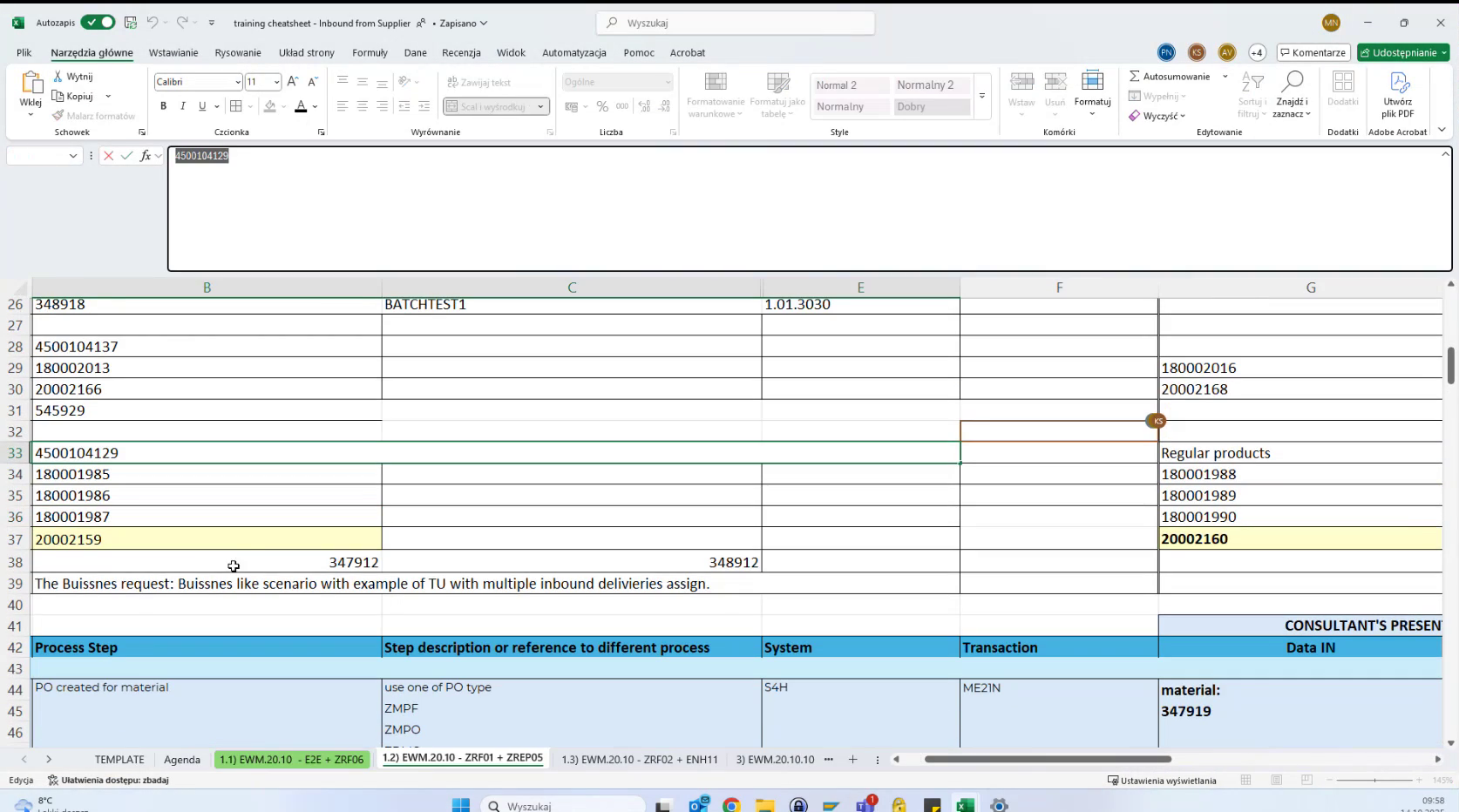Open the font size dropdown
The image size is (1459, 812).
point(277,81)
